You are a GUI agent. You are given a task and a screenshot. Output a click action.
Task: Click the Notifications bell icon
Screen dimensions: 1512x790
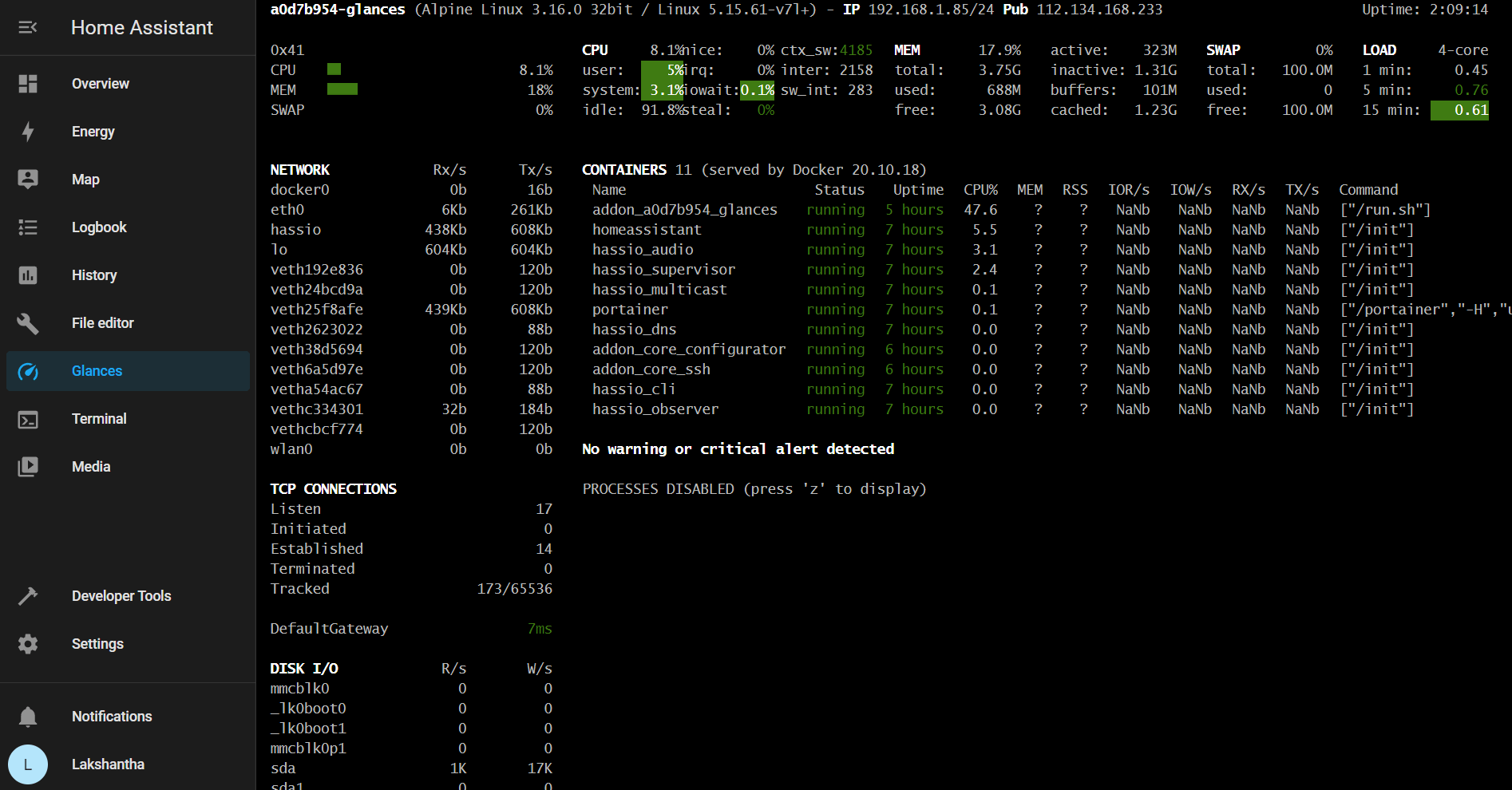pos(28,717)
